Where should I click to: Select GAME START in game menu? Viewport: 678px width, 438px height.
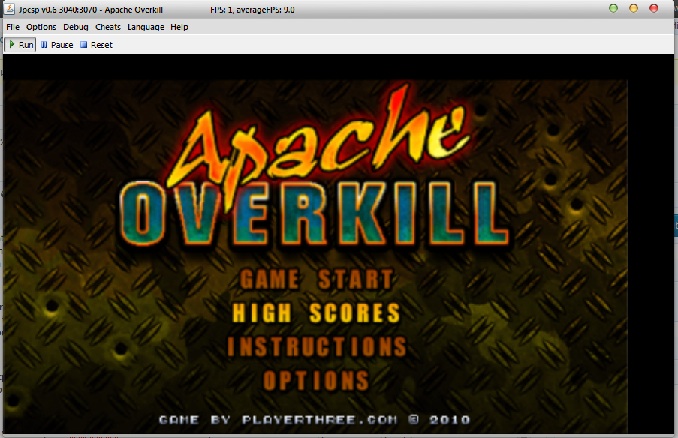click(317, 279)
